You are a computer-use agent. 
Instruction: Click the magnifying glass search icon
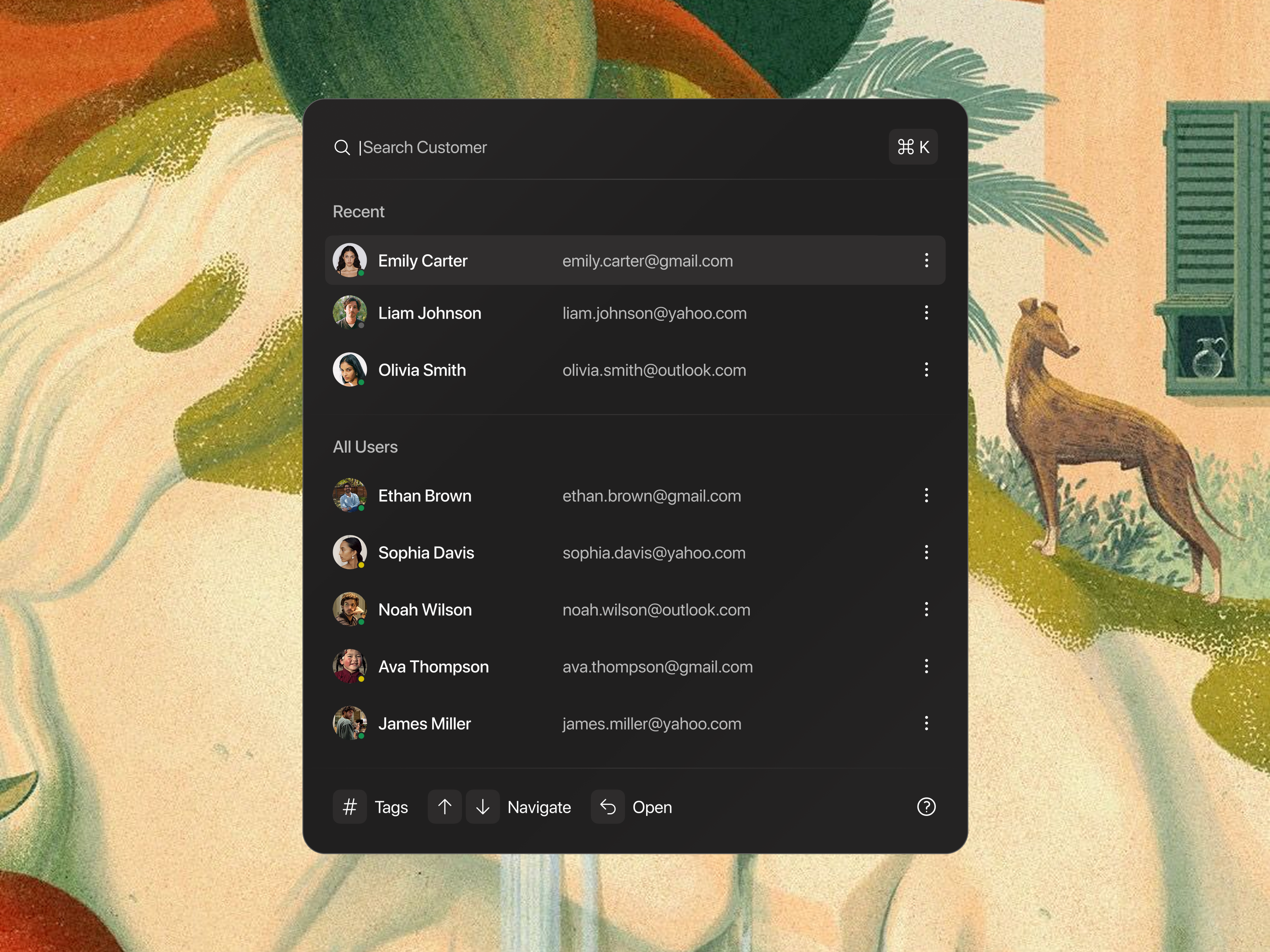pos(343,148)
